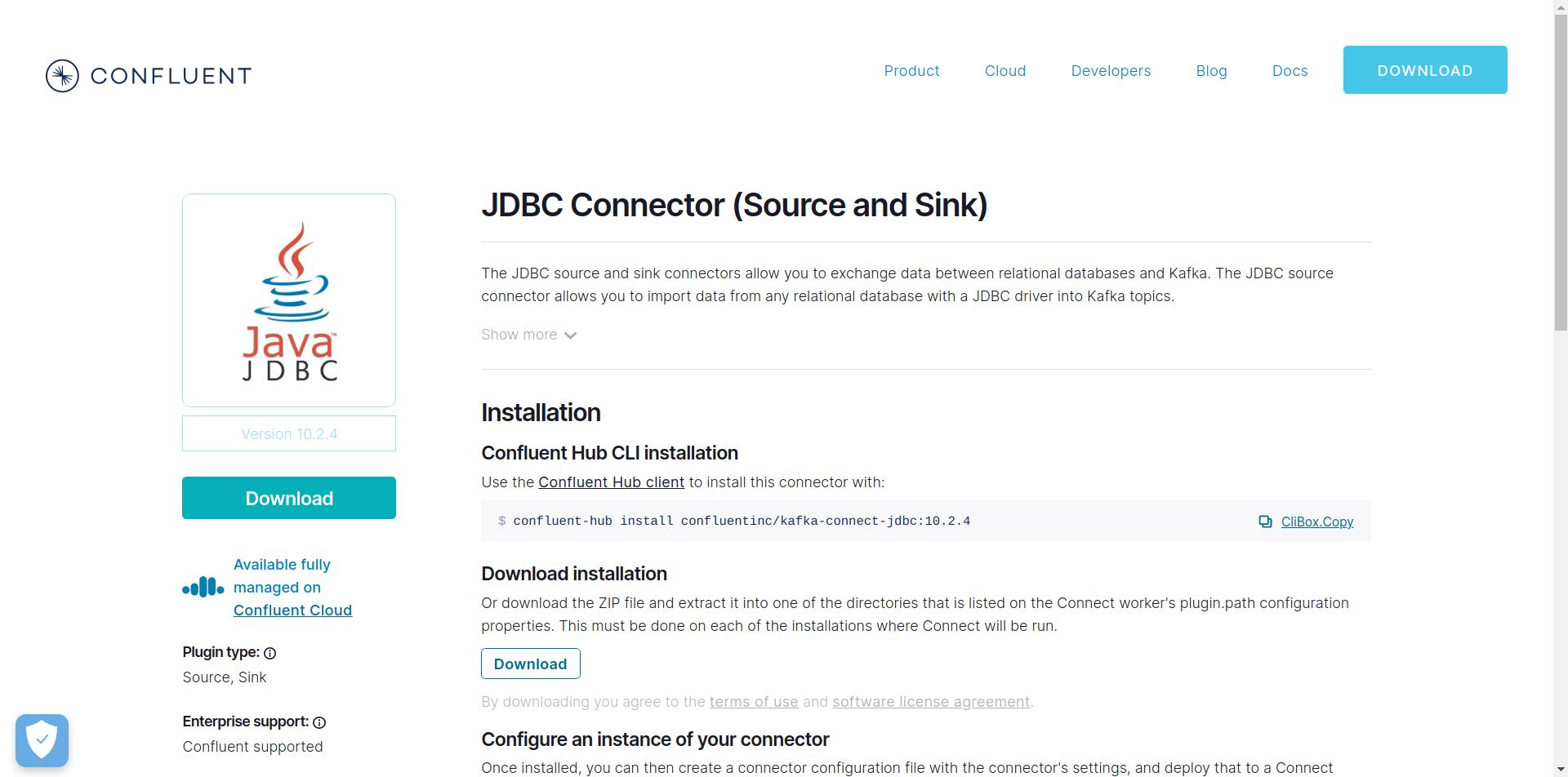Click the outlined Download button for ZIP
1568x777 pixels.
pos(531,664)
